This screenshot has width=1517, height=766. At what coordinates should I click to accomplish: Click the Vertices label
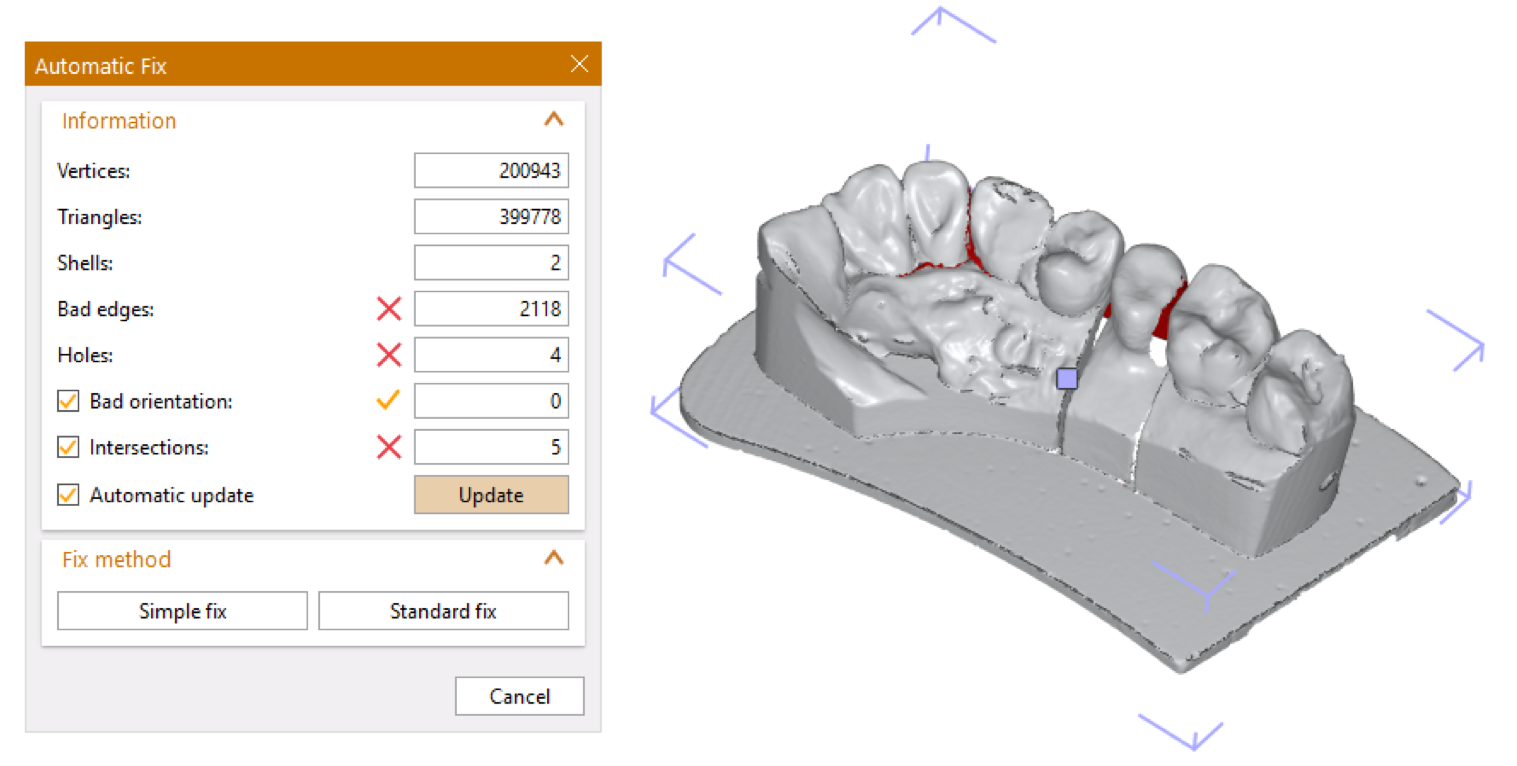click(94, 171)
